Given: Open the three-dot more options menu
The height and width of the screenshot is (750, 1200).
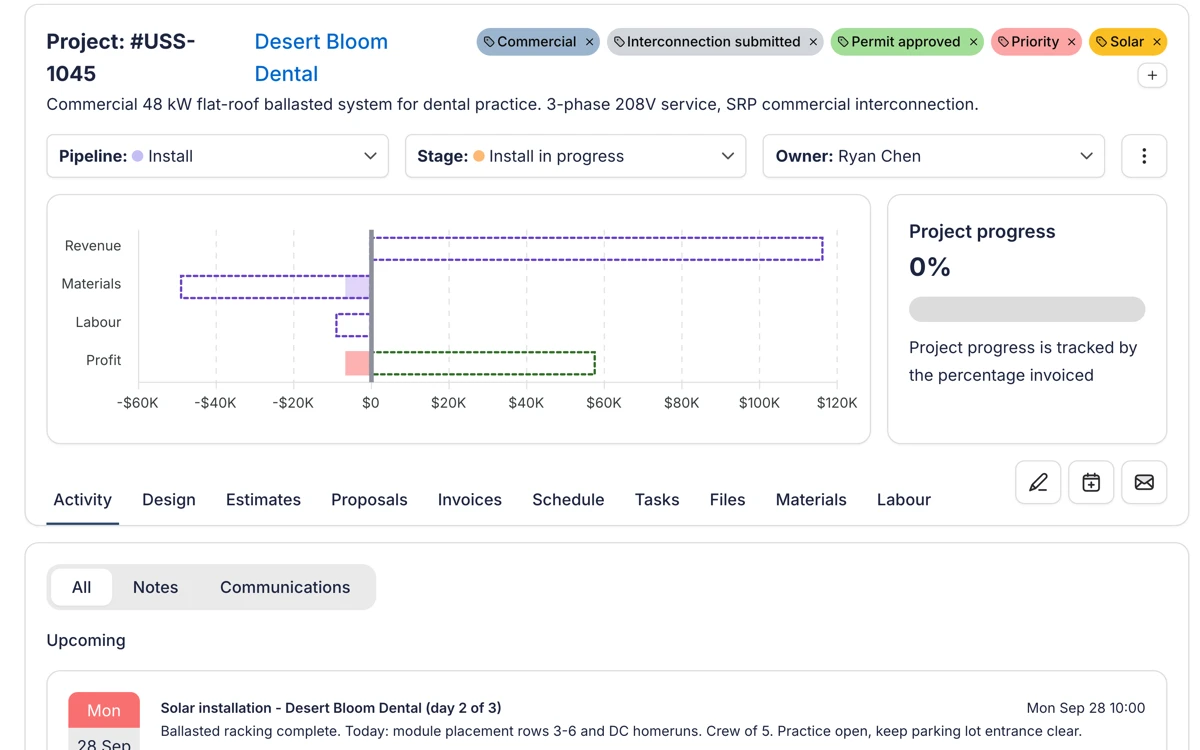Looking at the screenshot, I should 1144,156.
